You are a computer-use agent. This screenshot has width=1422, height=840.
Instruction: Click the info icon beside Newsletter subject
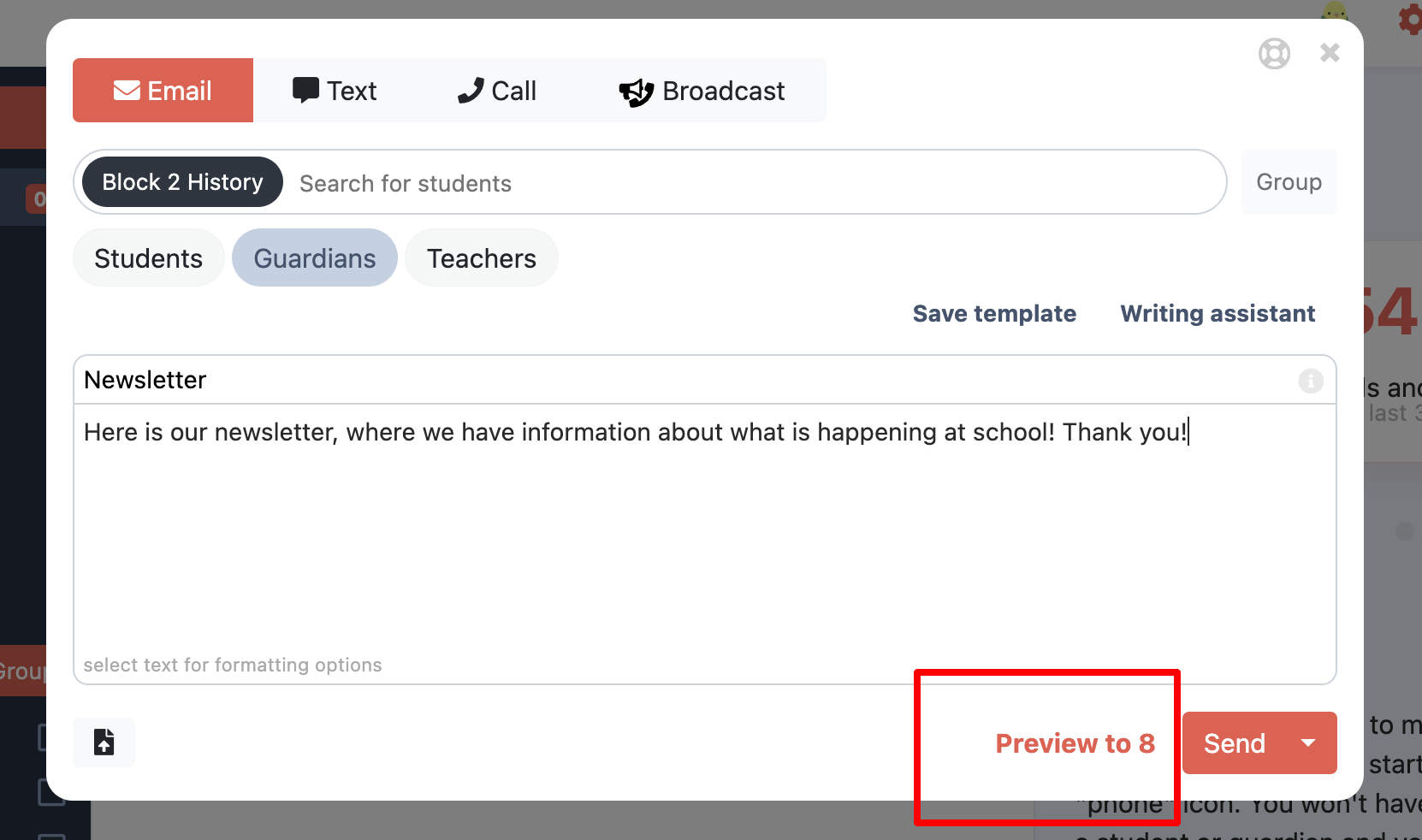click(x=1310, y=381)
